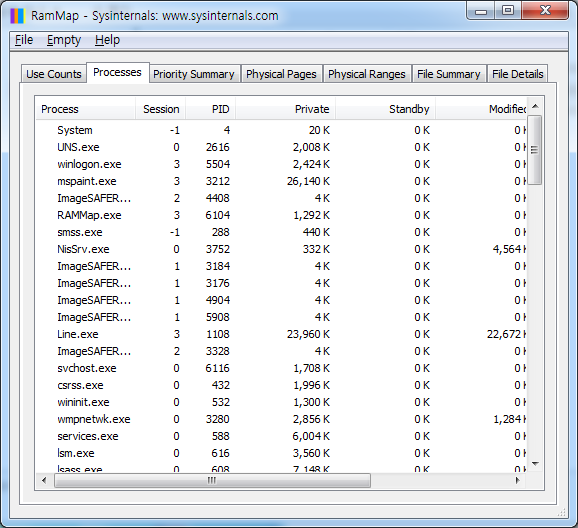This screenshot has height=528, width=578.
Task: Switch to the File Summary tab
Action: tap(449, 74)
